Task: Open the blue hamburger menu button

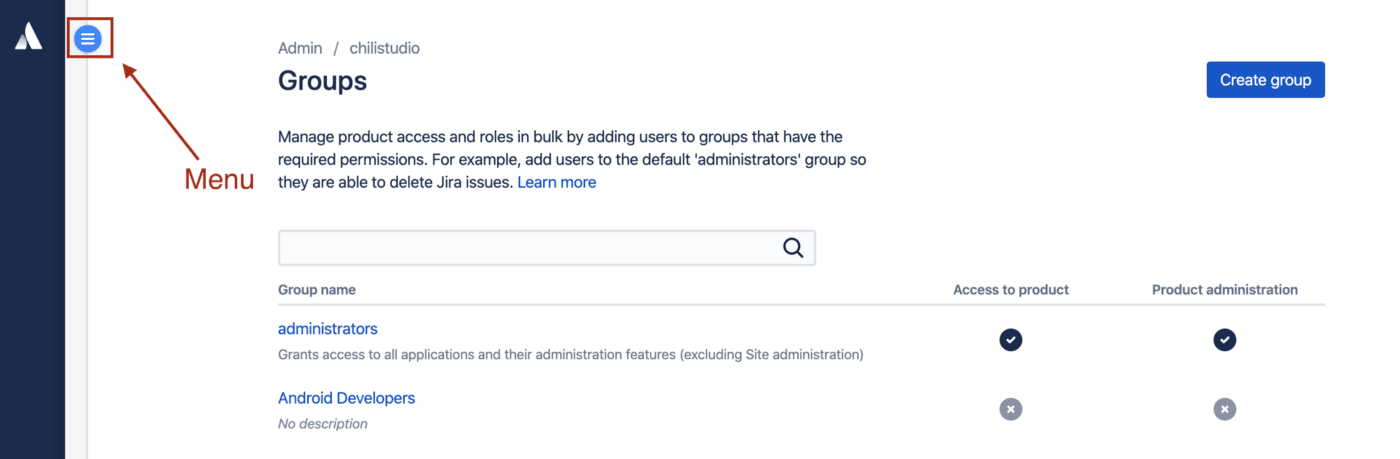Action: (88, 39)
